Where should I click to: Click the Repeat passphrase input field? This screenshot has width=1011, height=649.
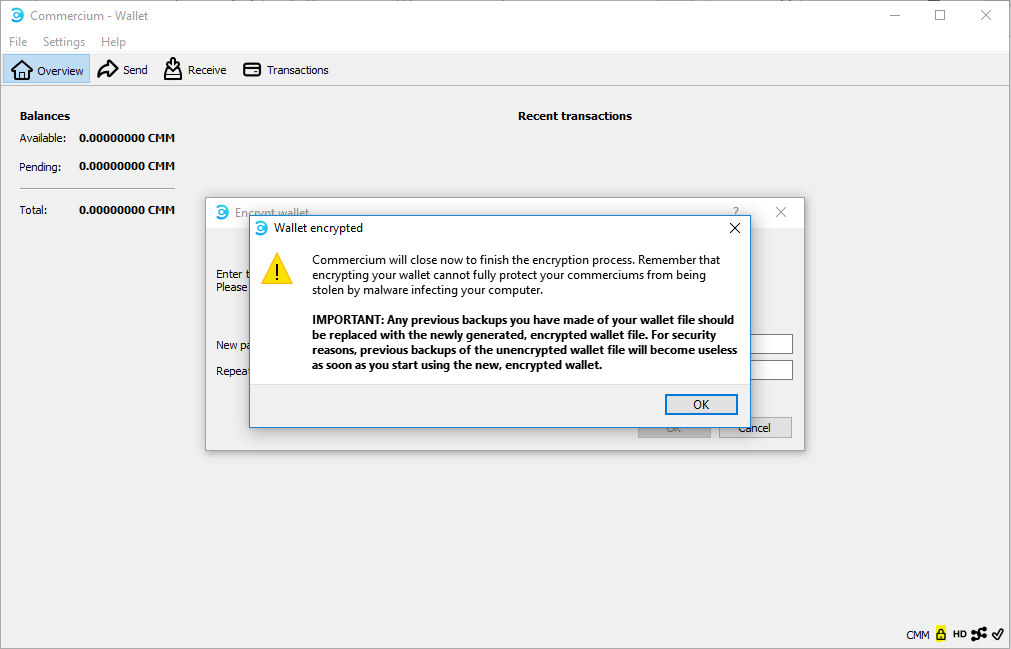point(771,370)
